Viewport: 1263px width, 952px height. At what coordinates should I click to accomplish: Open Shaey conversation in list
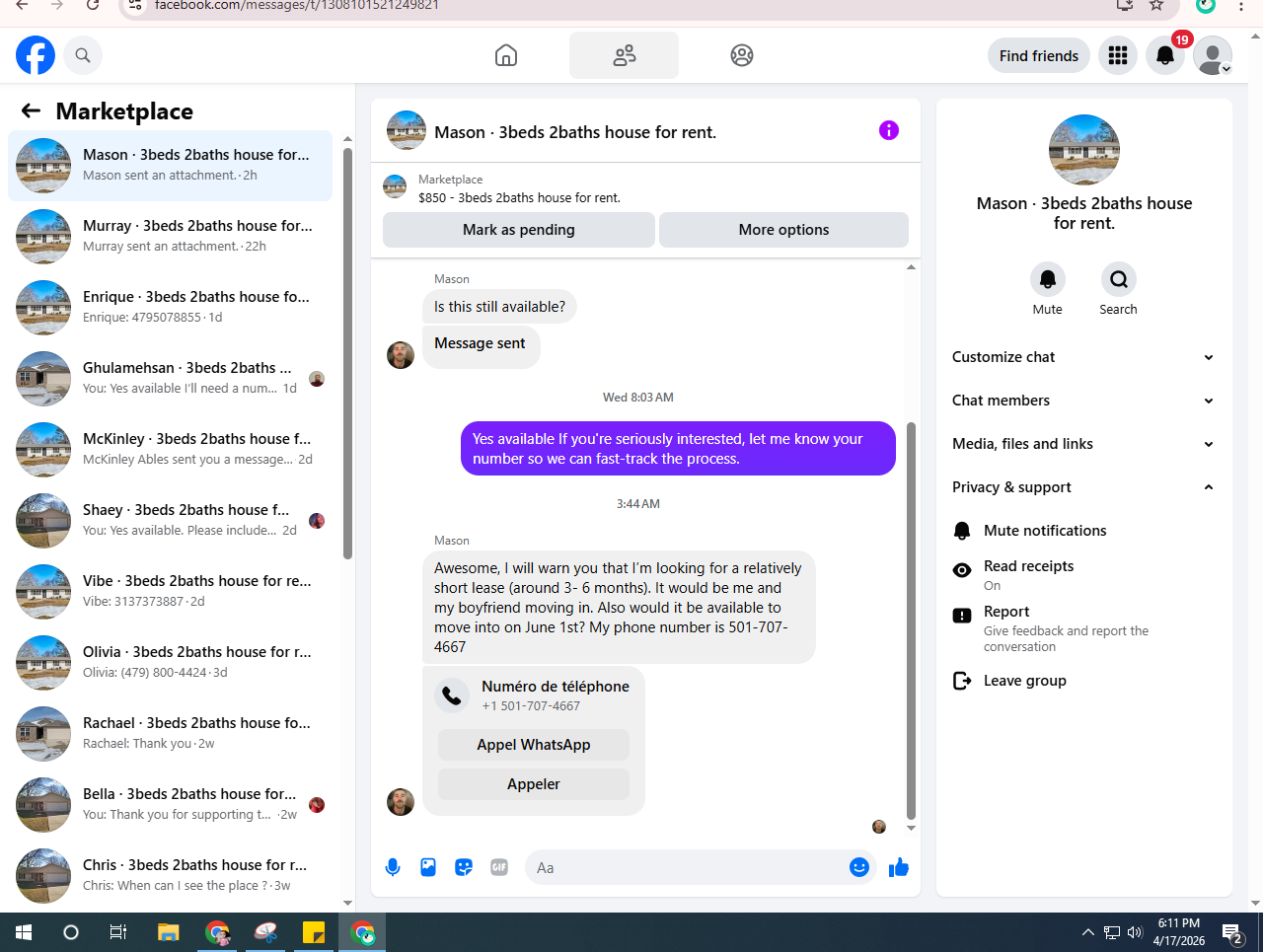point(170,520)
